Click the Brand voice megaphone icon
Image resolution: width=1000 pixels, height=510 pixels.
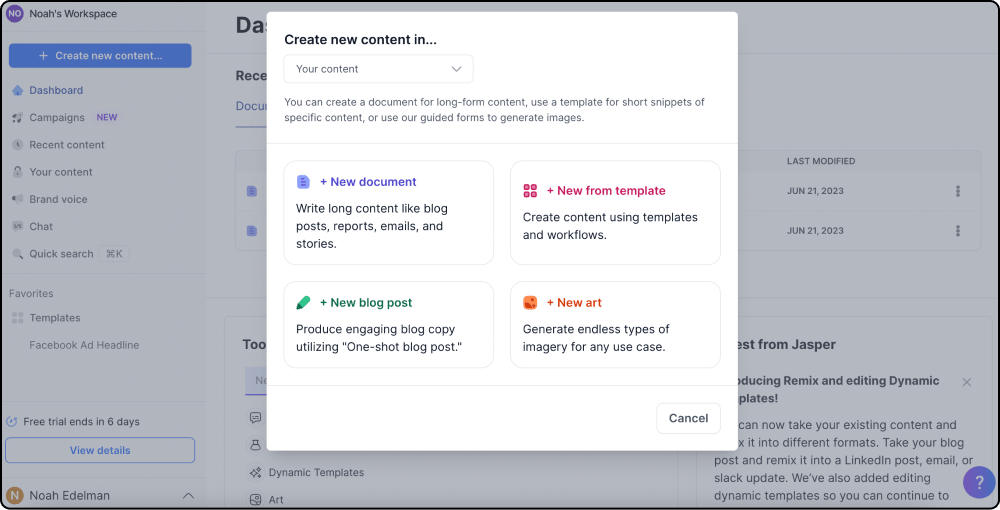tap(18, 199)
